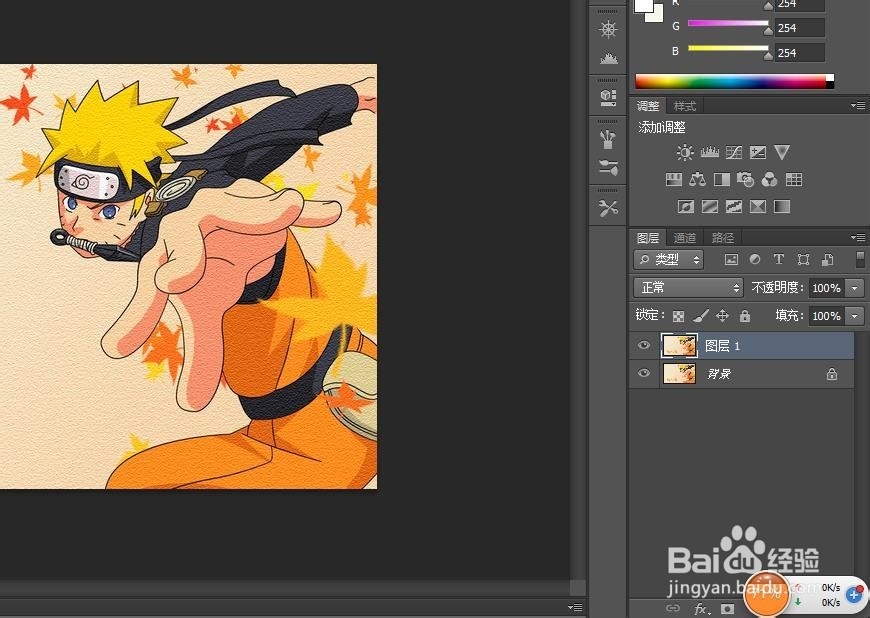The height and width of the screenshot is (618, 870).
Task: Switch to the 图层 tab
Action: pyautogui.click(x=648, y=238)
